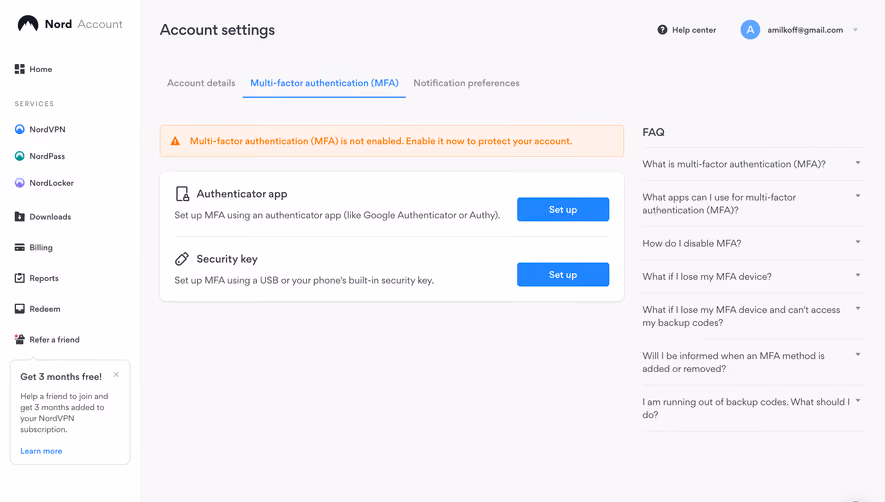Open NordVPN in the sidebar
The height and width of the screenshot is (502, 885).
(47, 129)
